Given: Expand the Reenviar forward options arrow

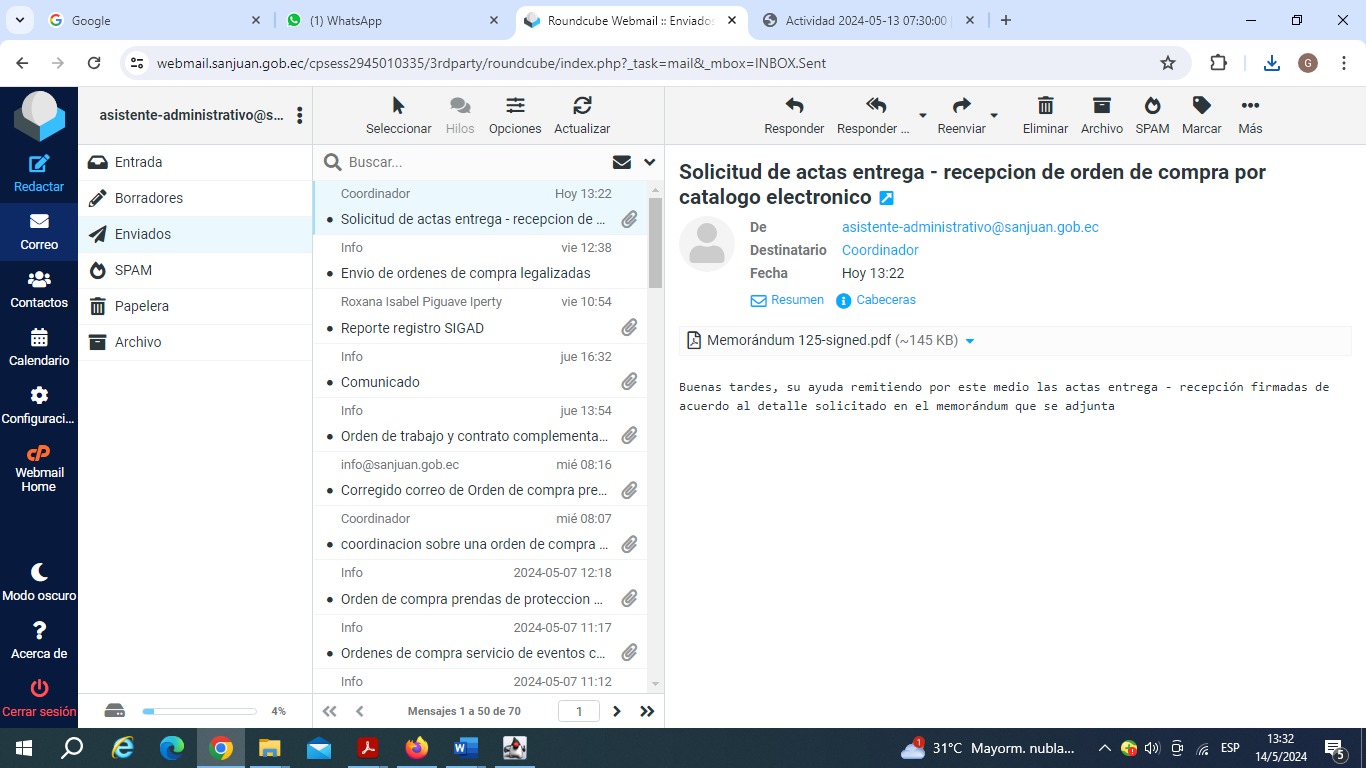Looking at the screenshot, I should click(x=994, y=115).
